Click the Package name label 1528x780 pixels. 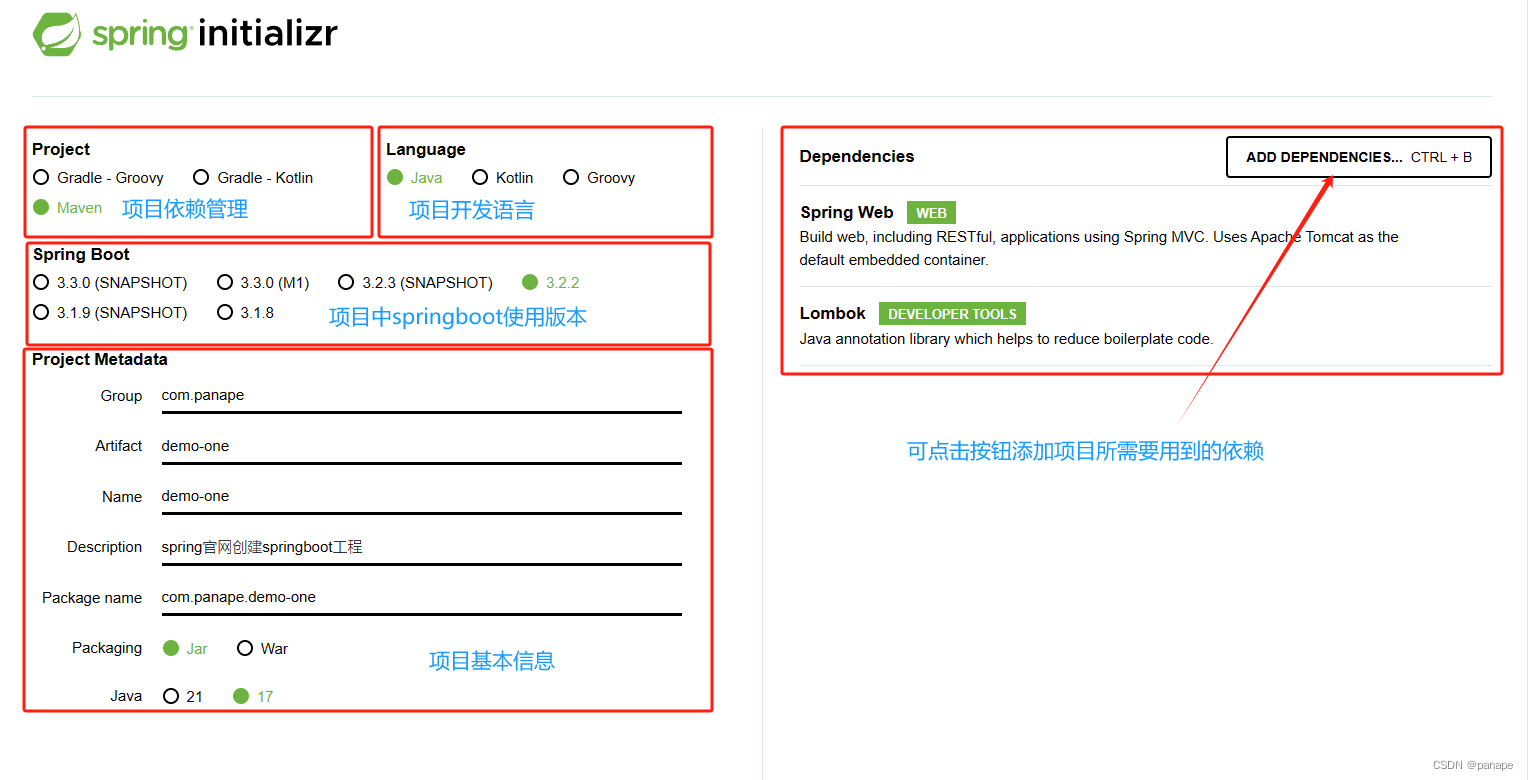(x=92, y=598)
